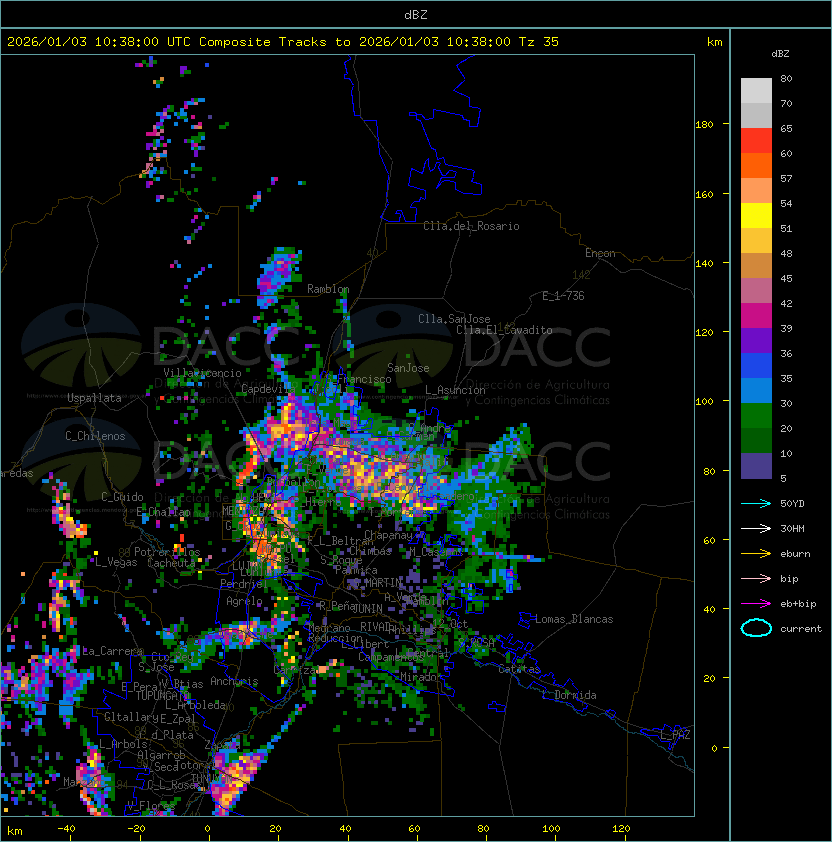Click the bip pink arrow legend icon

[x=756, y=578]
